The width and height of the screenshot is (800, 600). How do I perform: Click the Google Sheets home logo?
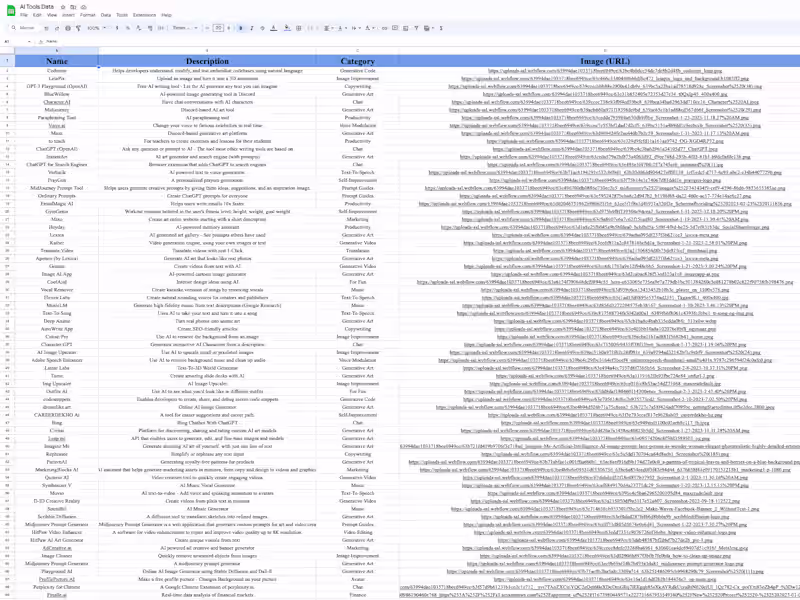(x=10, y=10)
